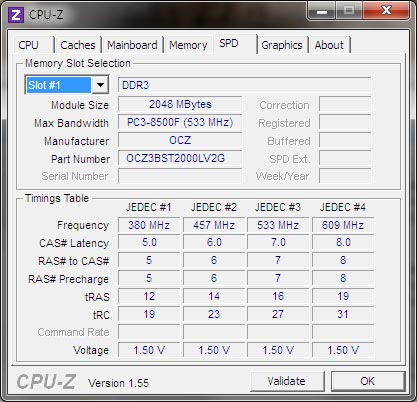Click the Memory Slot Selection group title
The image size is (417, 402).
(x=78, y=63)
